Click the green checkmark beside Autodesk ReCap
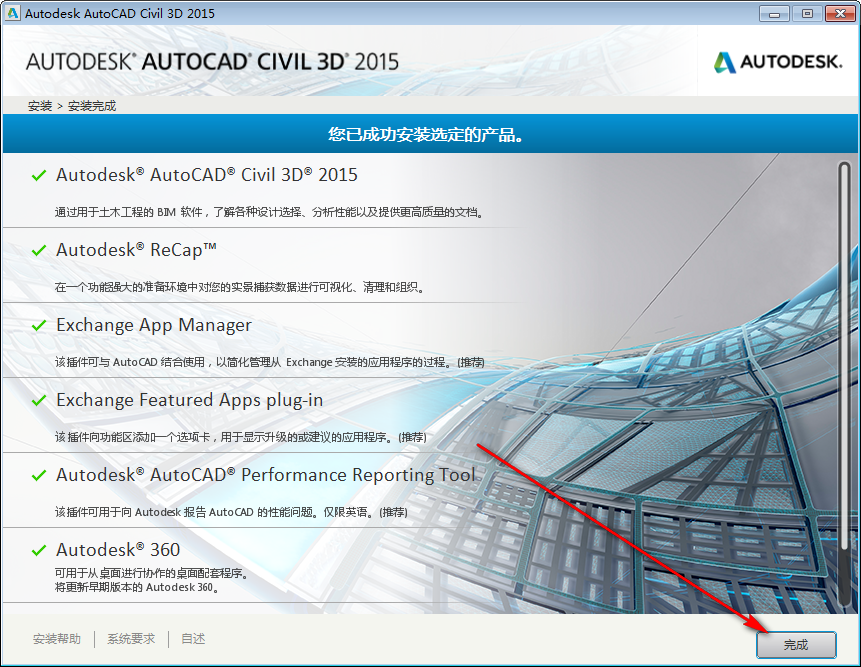 click(38, 249)
